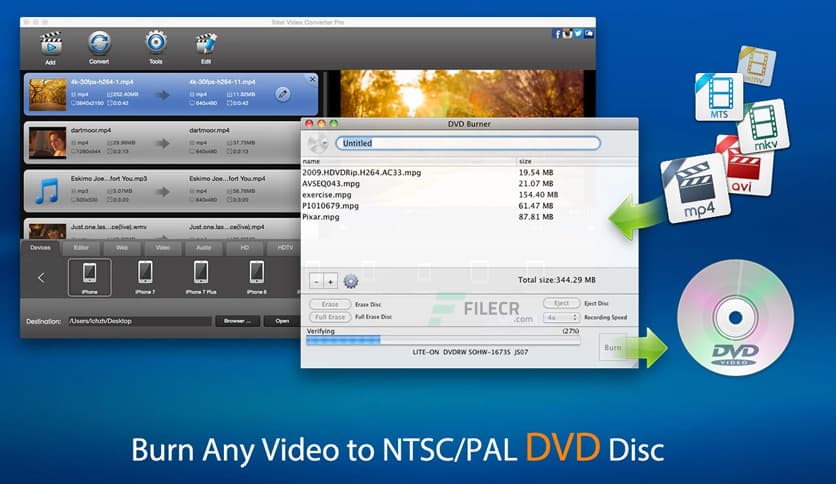Screen dimensions: 836x484
Task: Switch to the Devices tab
Action: click(x=41, y=247)
